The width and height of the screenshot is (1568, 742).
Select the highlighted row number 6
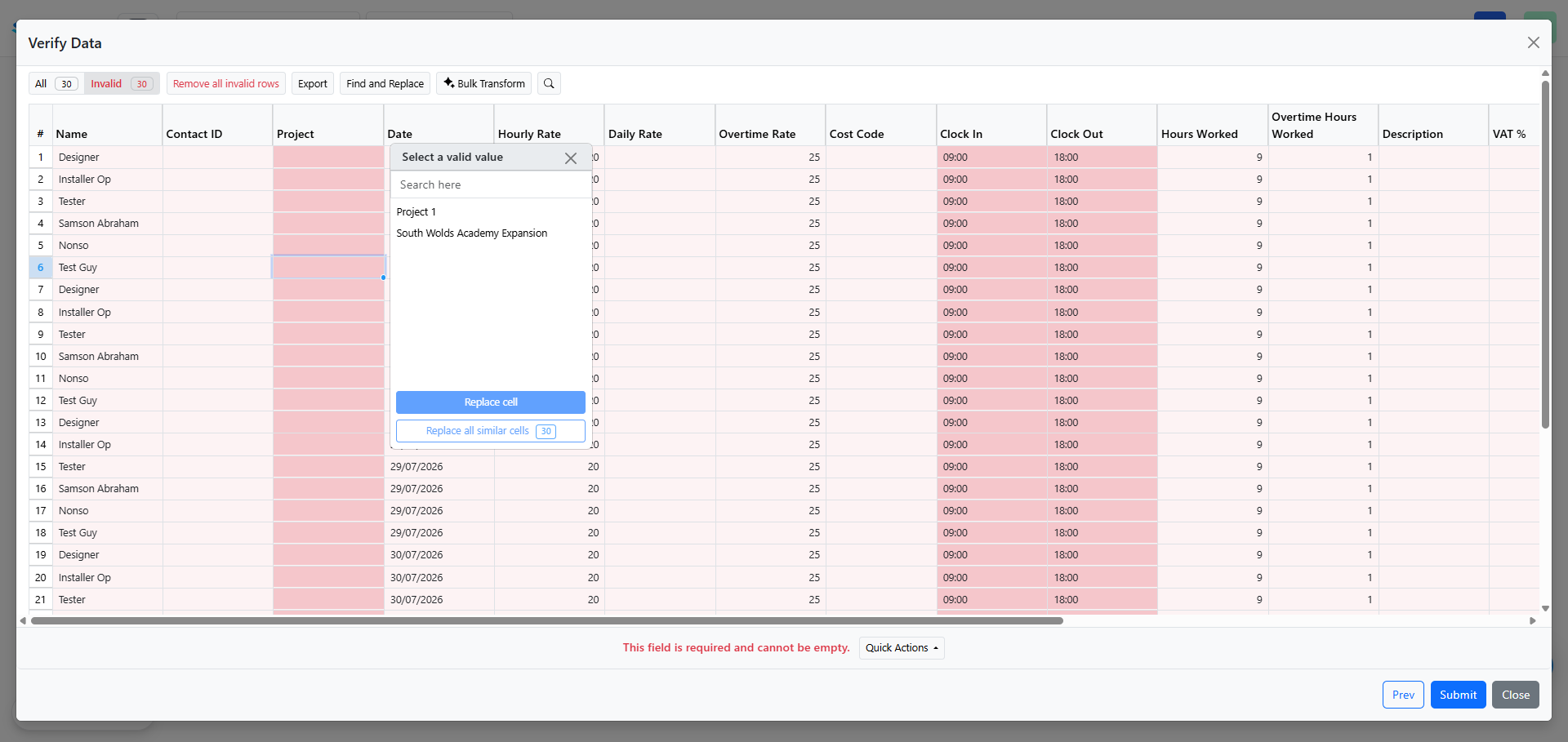pyautogui.click(x=40, y=268)
